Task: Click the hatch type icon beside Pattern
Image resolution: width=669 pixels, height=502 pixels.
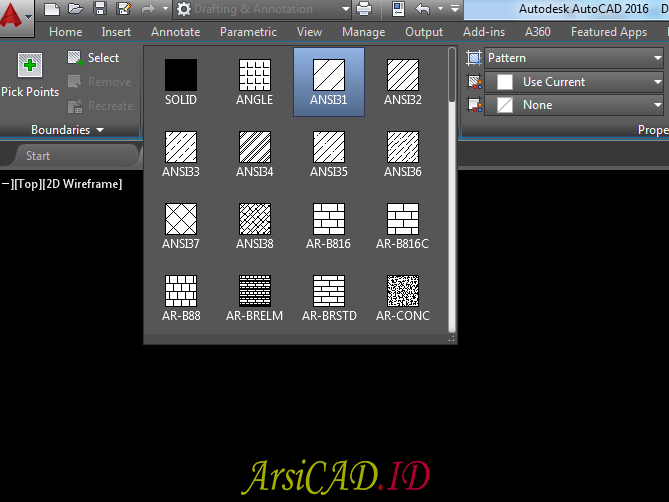Action: tap(474, 58)
